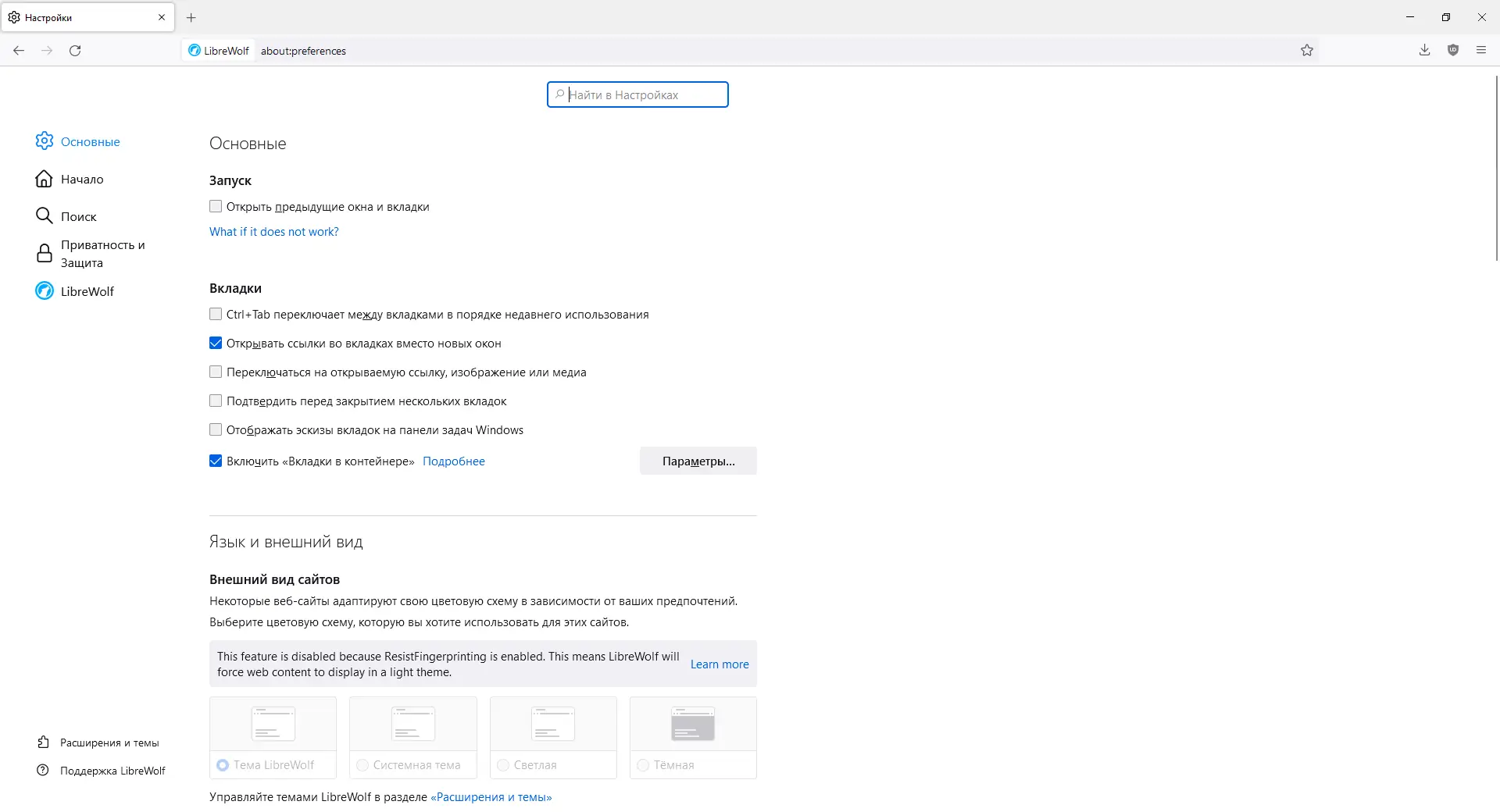Open the Поиск settings section
This screenshot has height=812, width=1500.
tap(79, 216)
